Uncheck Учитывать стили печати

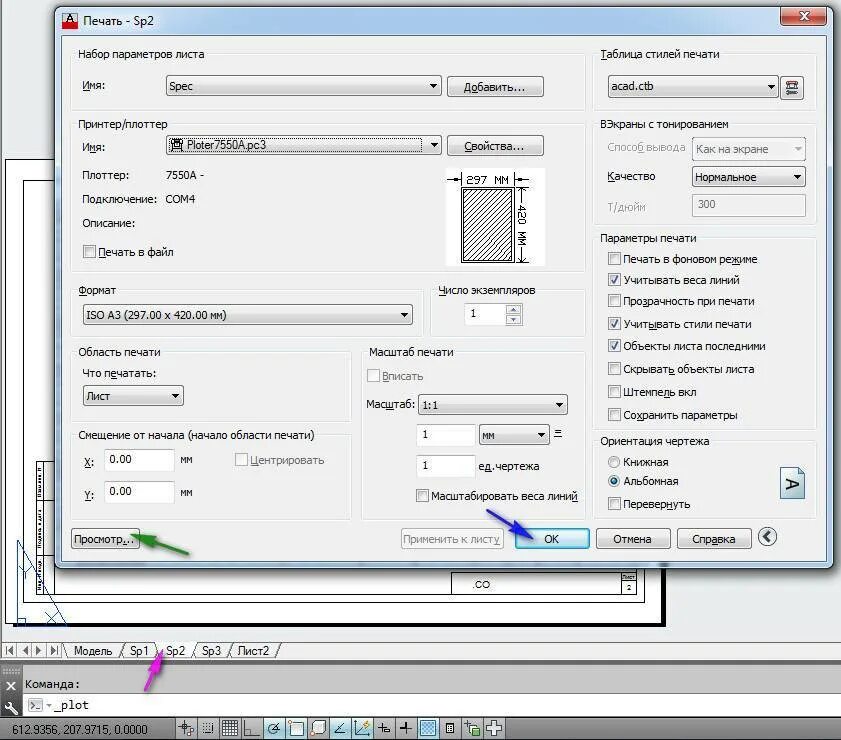614,323
